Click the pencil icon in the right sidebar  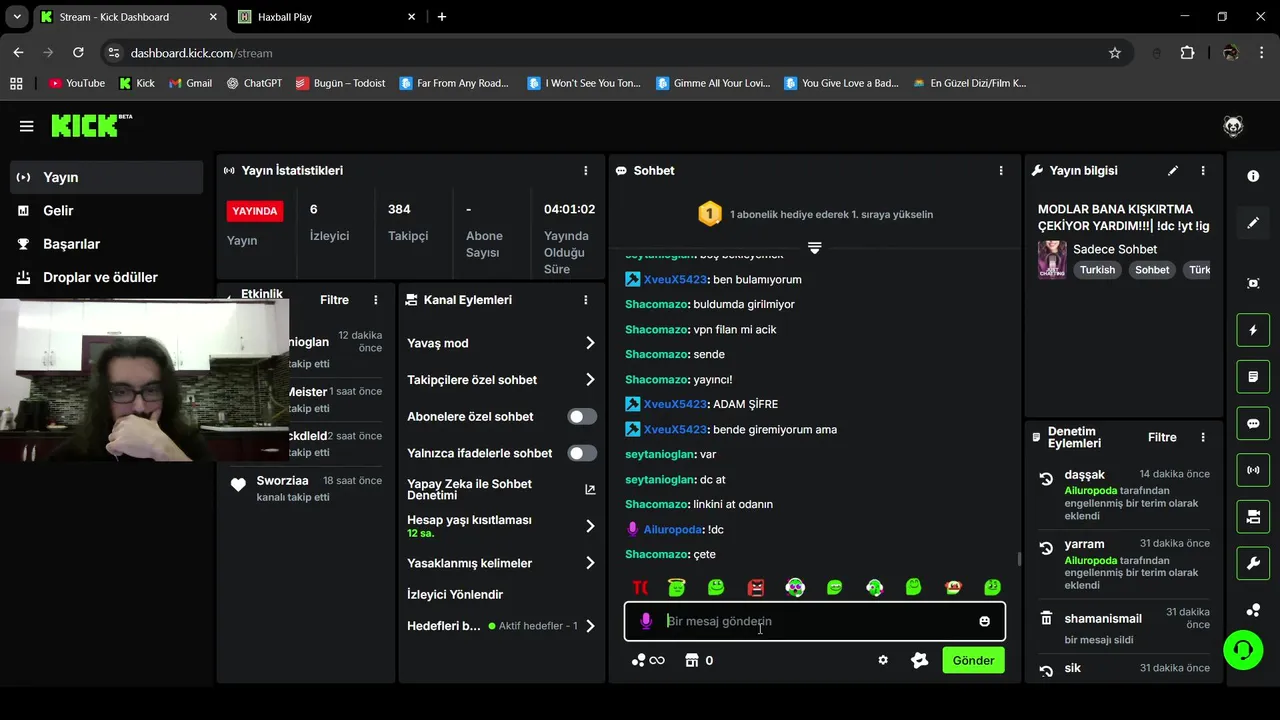[x=1253, y=223]
